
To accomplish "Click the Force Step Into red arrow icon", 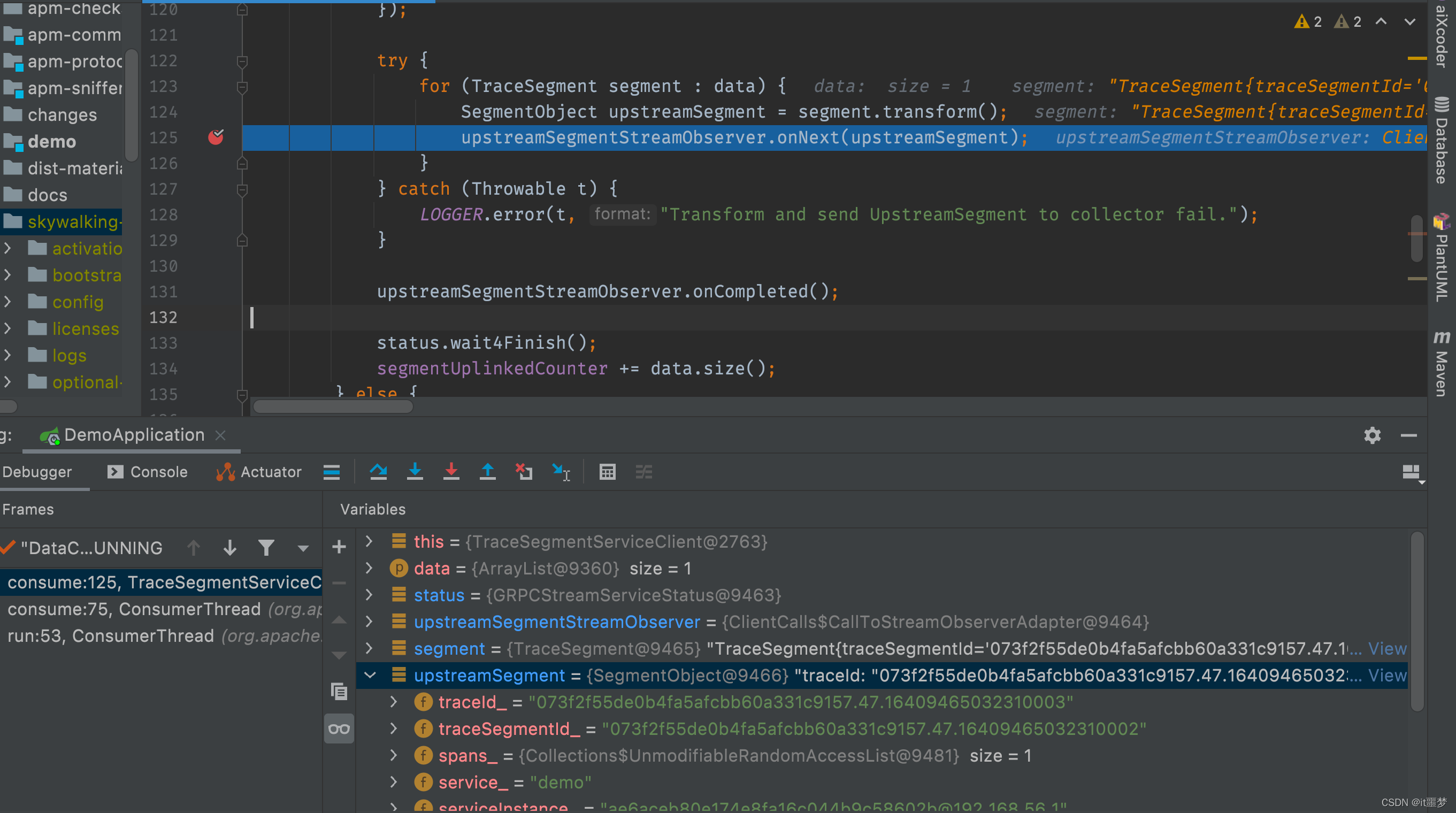I will (x=451, y=472).
